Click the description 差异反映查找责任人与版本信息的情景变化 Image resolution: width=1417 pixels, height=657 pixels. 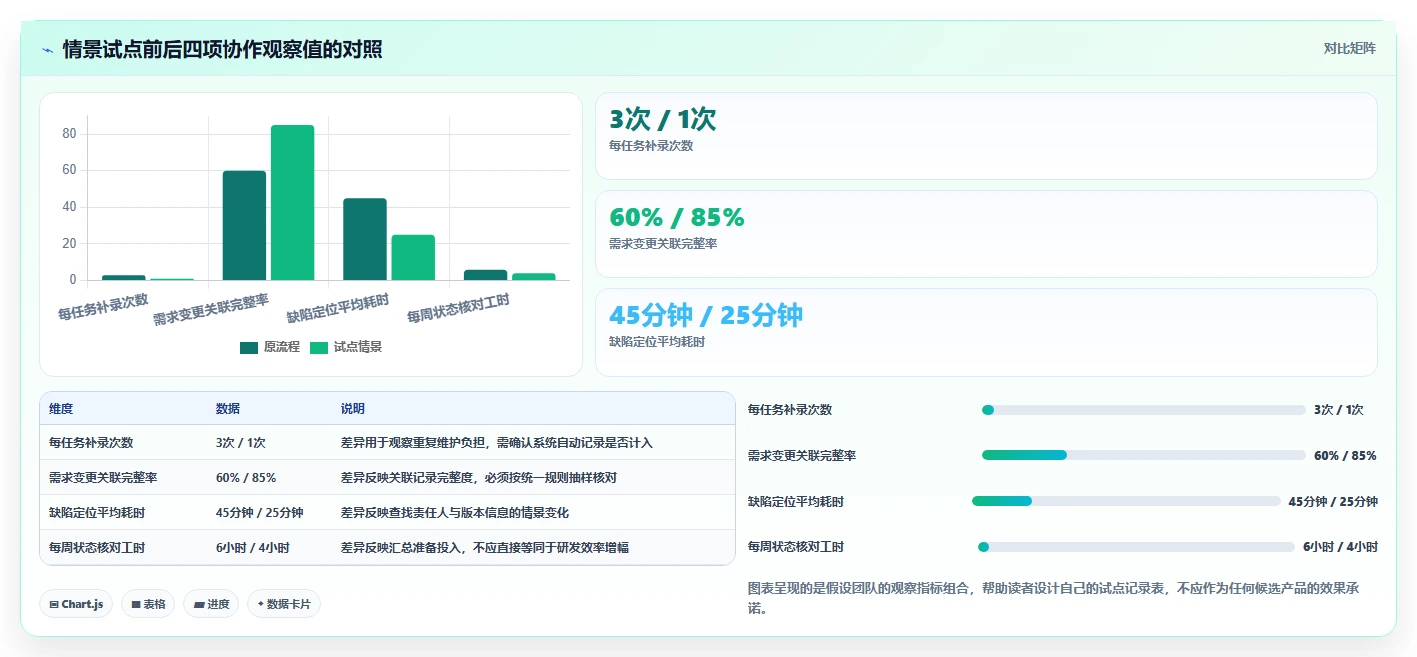point(455,512)
